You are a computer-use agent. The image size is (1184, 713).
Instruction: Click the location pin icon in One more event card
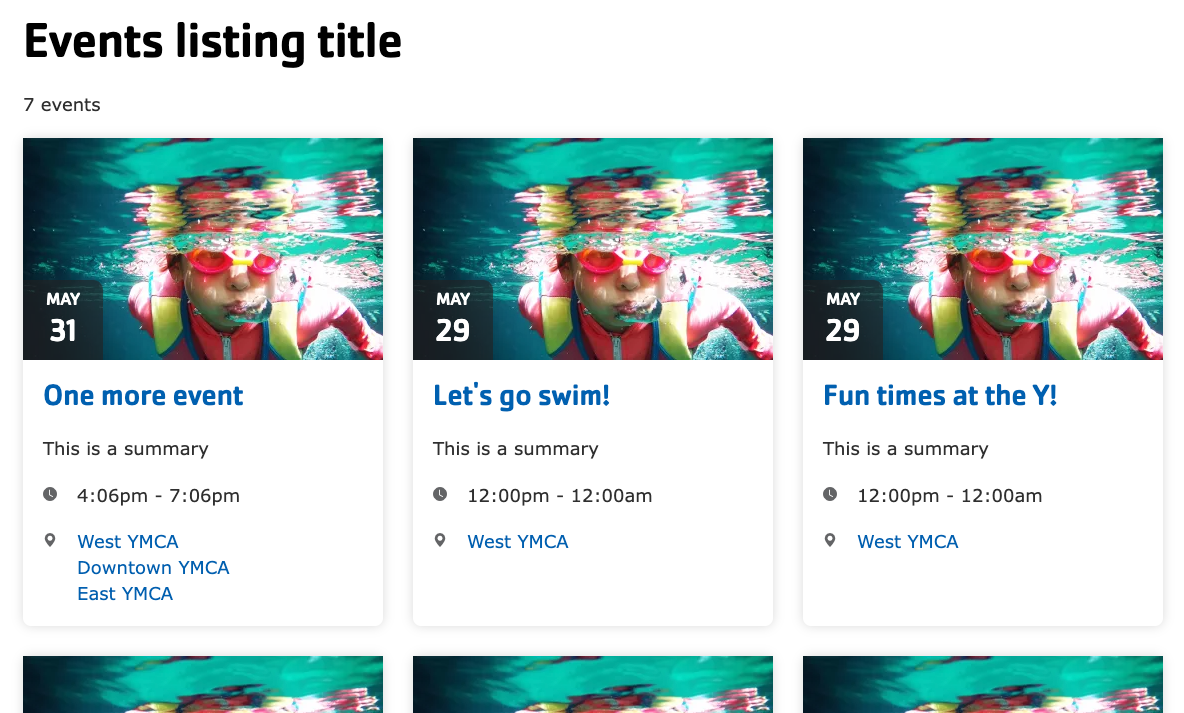[50, 541]
